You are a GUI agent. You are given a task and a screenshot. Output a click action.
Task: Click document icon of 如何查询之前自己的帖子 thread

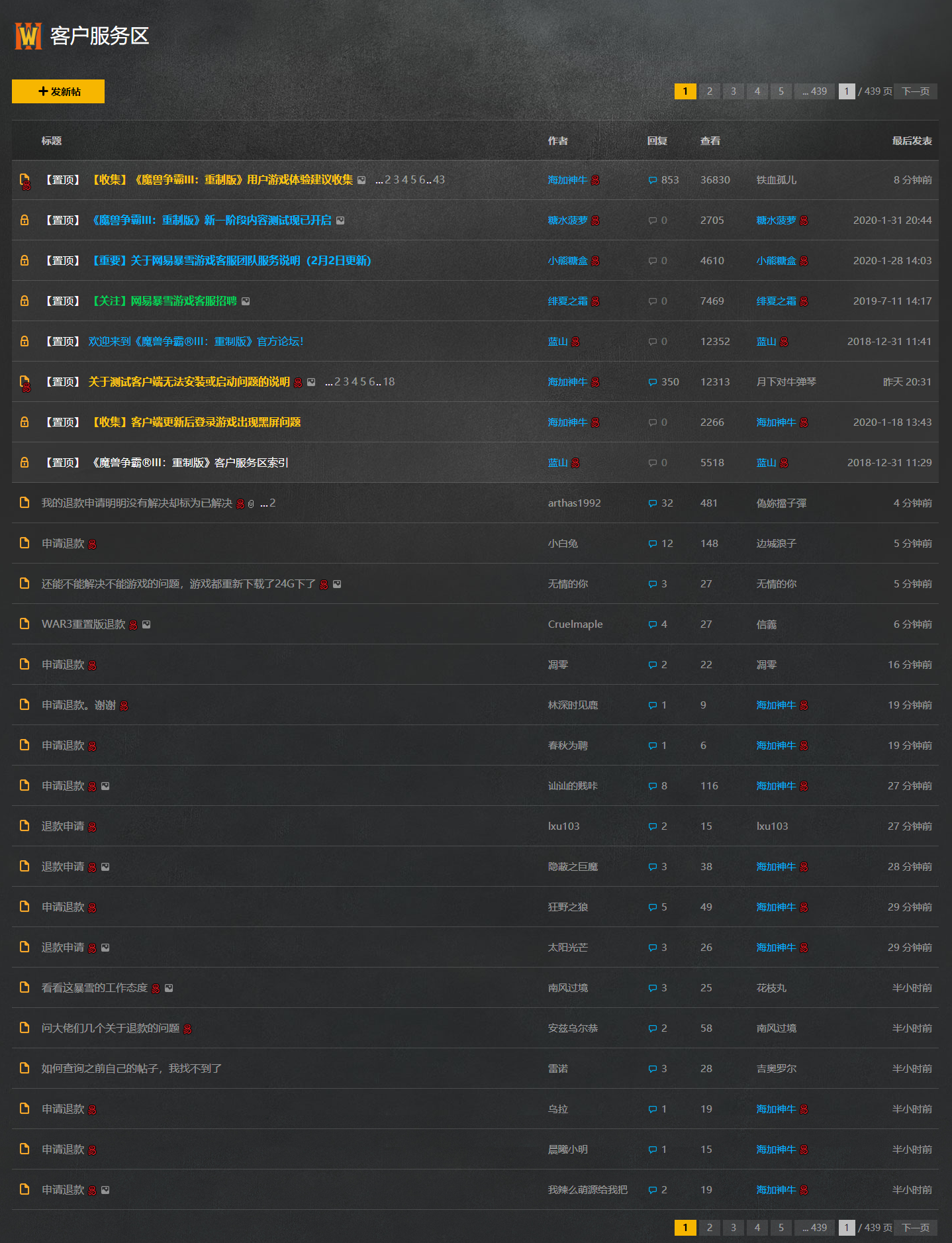pyautogui.click(x=24, y=1068)
